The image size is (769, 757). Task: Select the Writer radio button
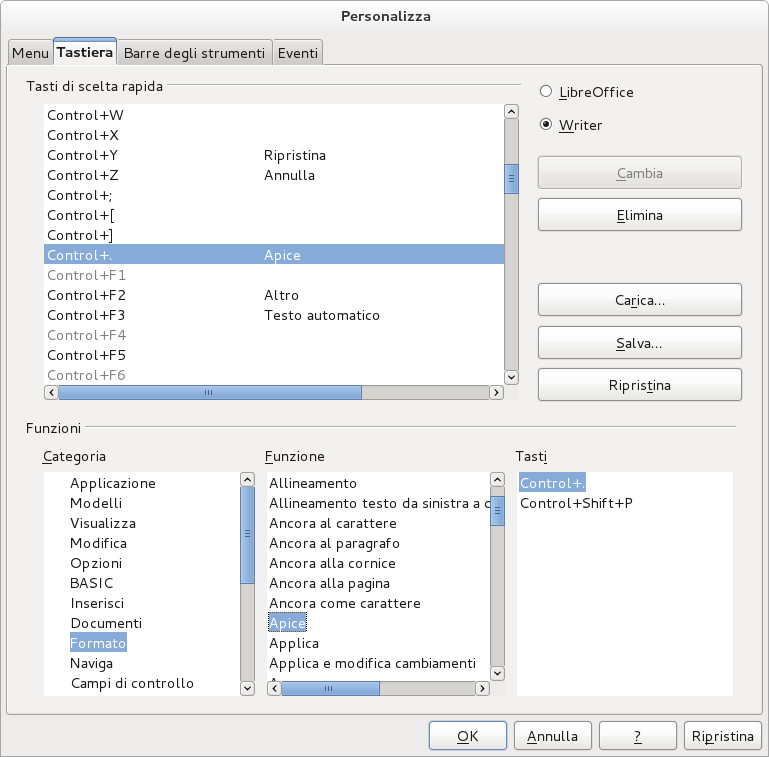point(546,125)
